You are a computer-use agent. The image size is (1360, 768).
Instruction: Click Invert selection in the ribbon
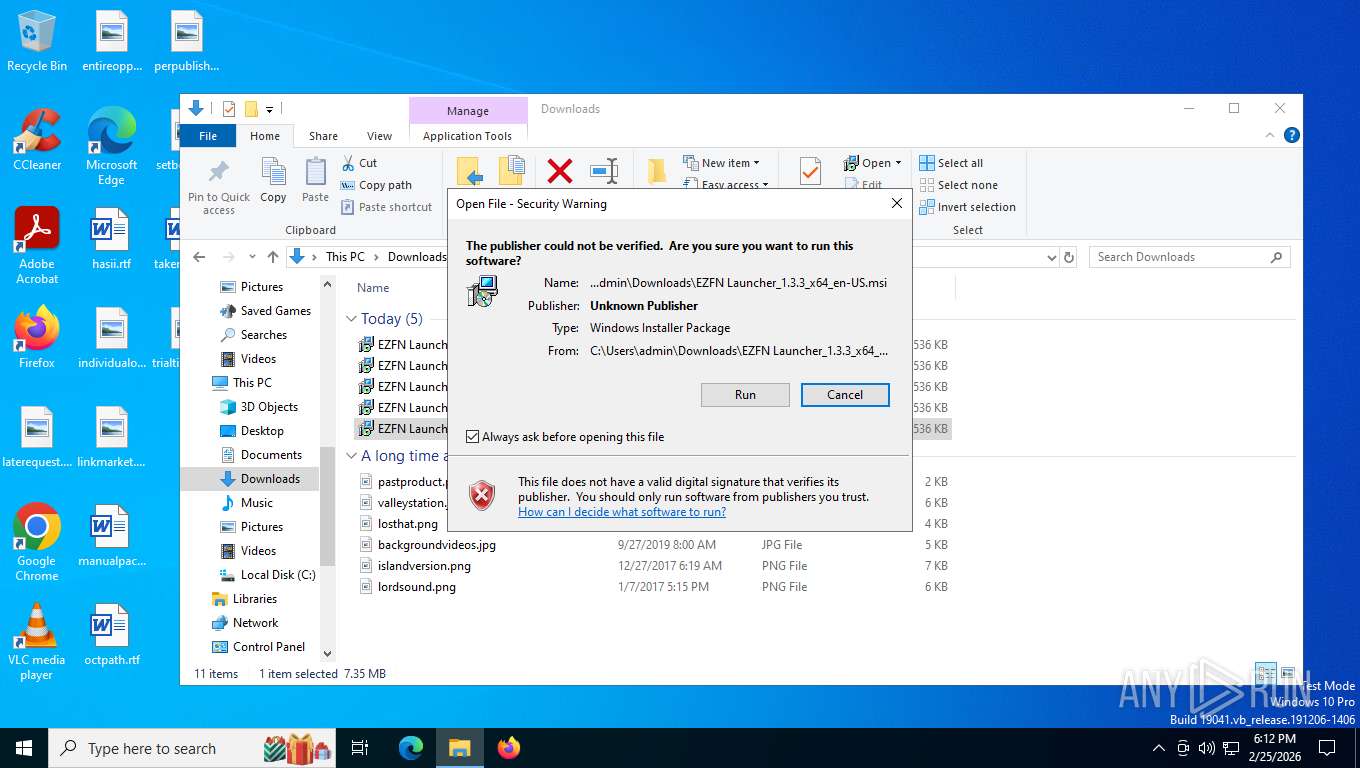coord(967,207)
